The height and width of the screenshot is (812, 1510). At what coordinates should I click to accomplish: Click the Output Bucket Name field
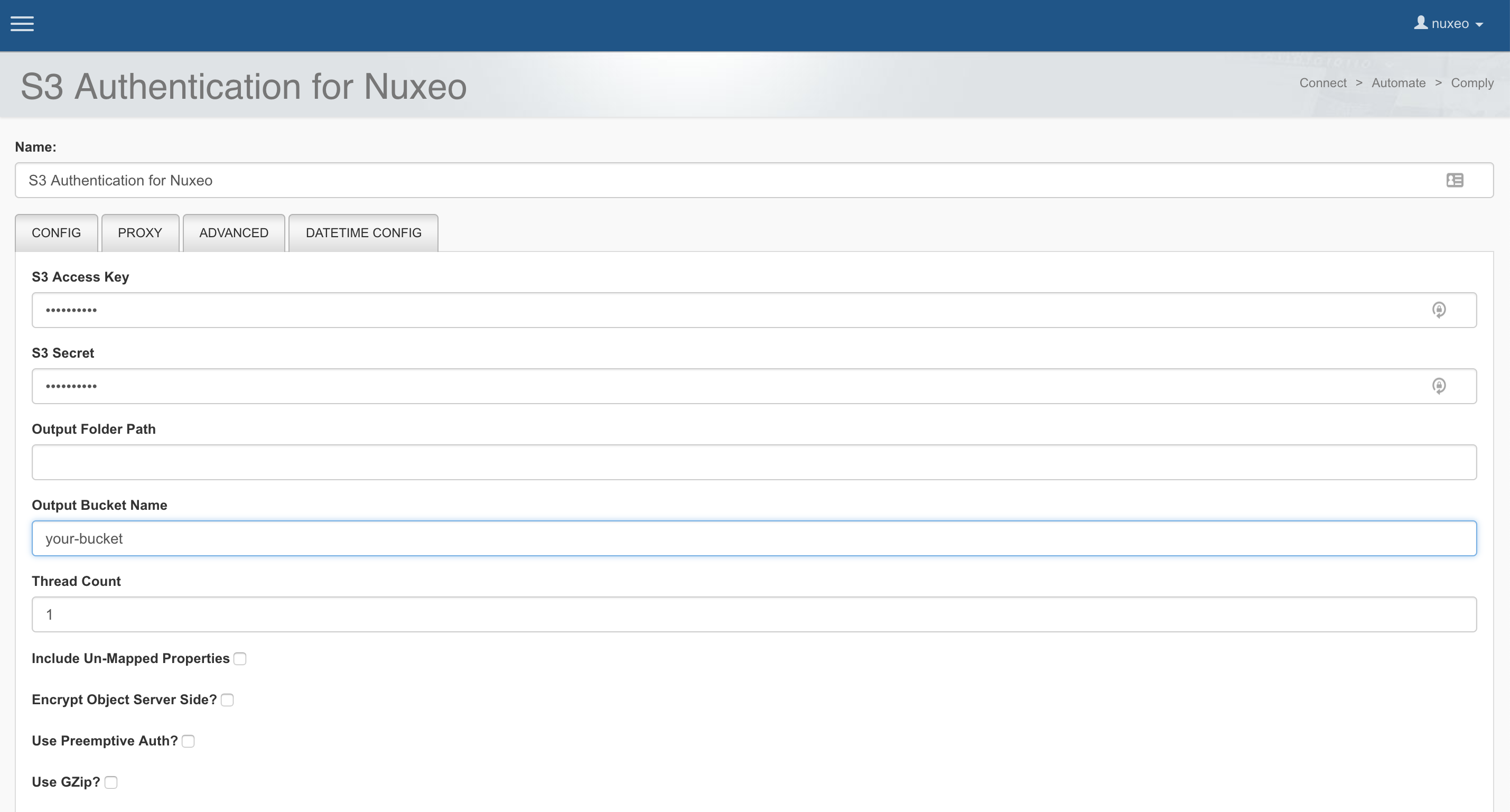click(x=754, y=538)
